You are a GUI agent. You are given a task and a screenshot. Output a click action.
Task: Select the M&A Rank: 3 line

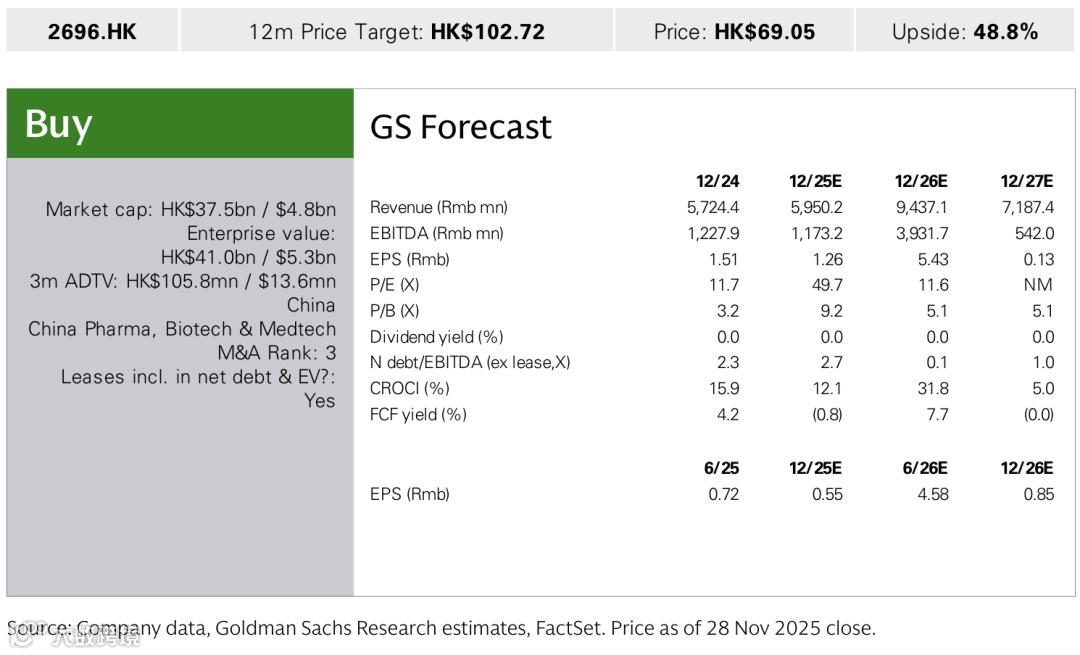pos(277,353)
